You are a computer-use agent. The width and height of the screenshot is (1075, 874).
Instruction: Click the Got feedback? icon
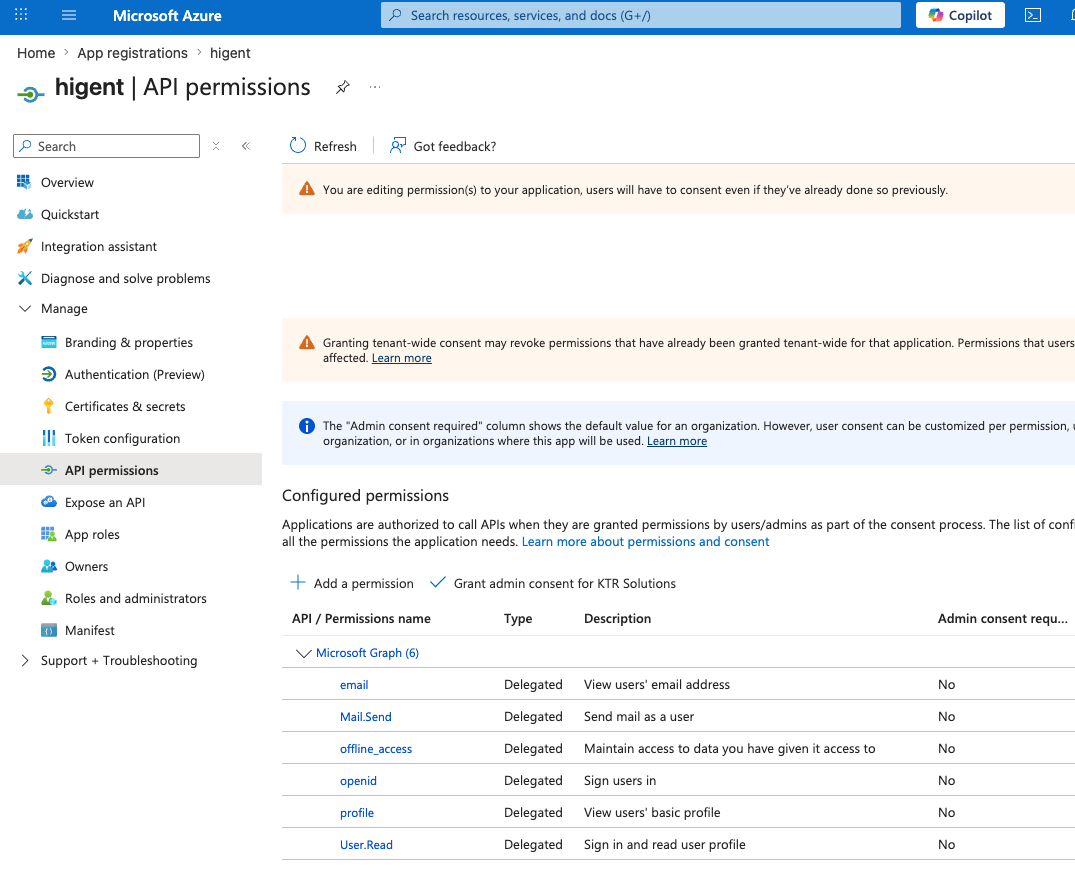point(398,145)
